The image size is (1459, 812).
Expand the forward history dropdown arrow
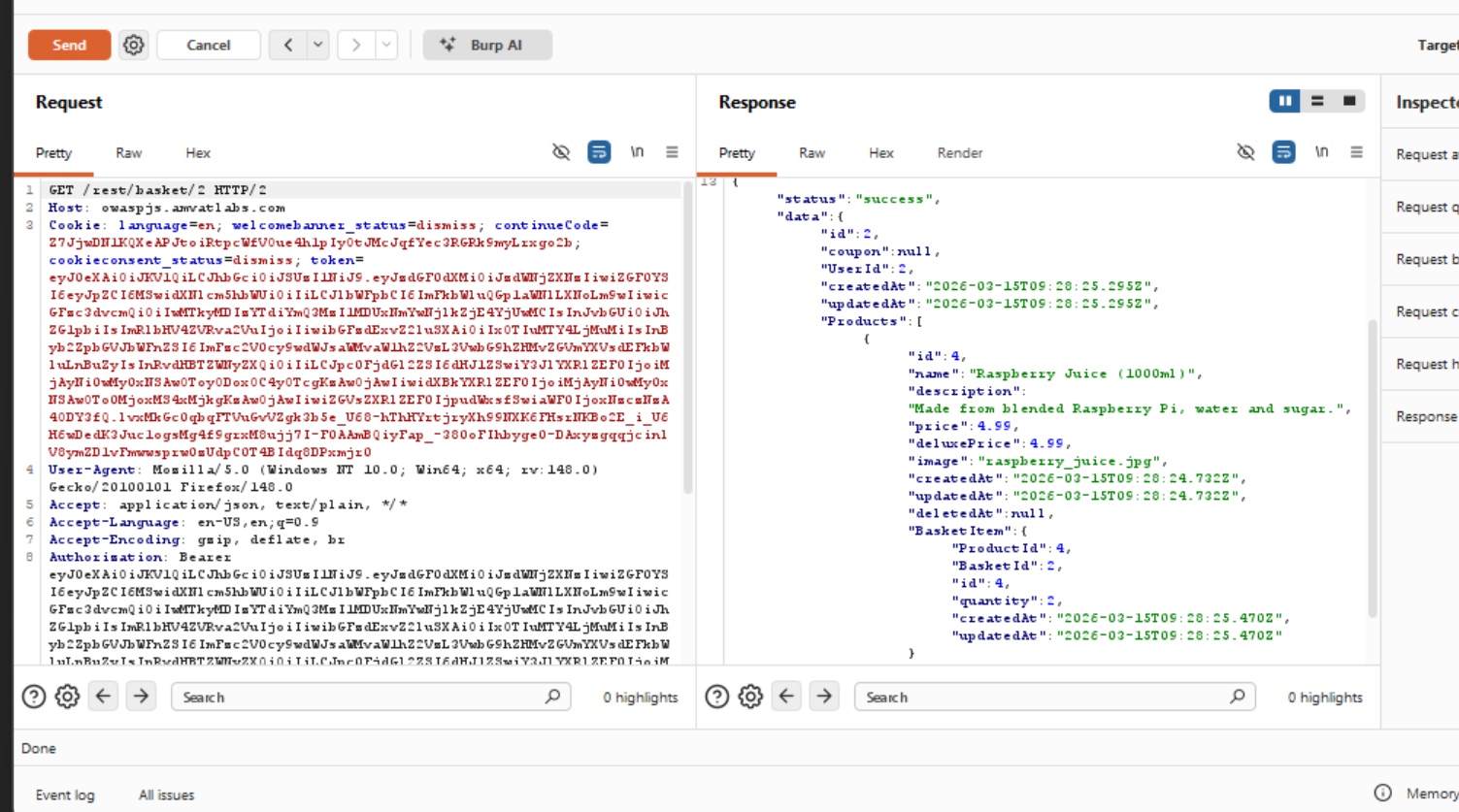[x=386, y=45]
